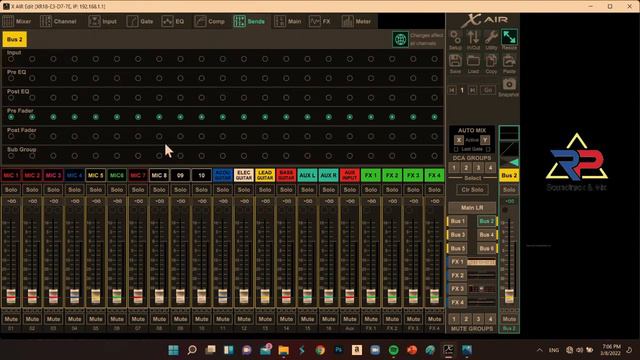Viewport: 640px width, 360px height.
Task: Select Pre EQ tap for MIC 2 column
Action: (32, 78)
